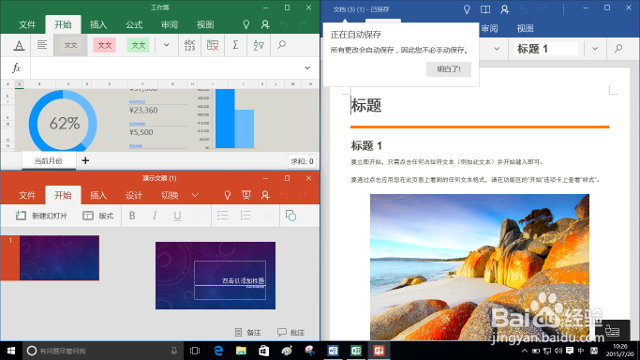
Task: Switch to 切换 tab in PowerPoint
Action: (169, 196)
